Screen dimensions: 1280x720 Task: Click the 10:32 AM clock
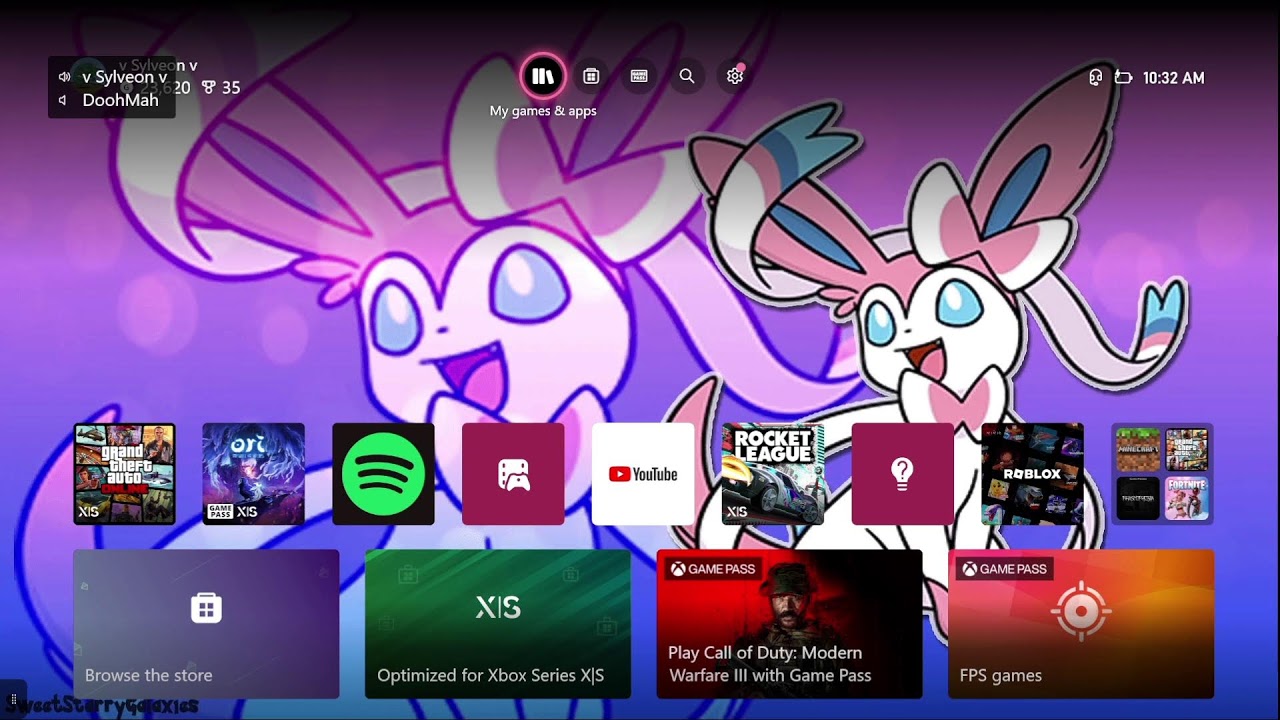click(1173, 78)
